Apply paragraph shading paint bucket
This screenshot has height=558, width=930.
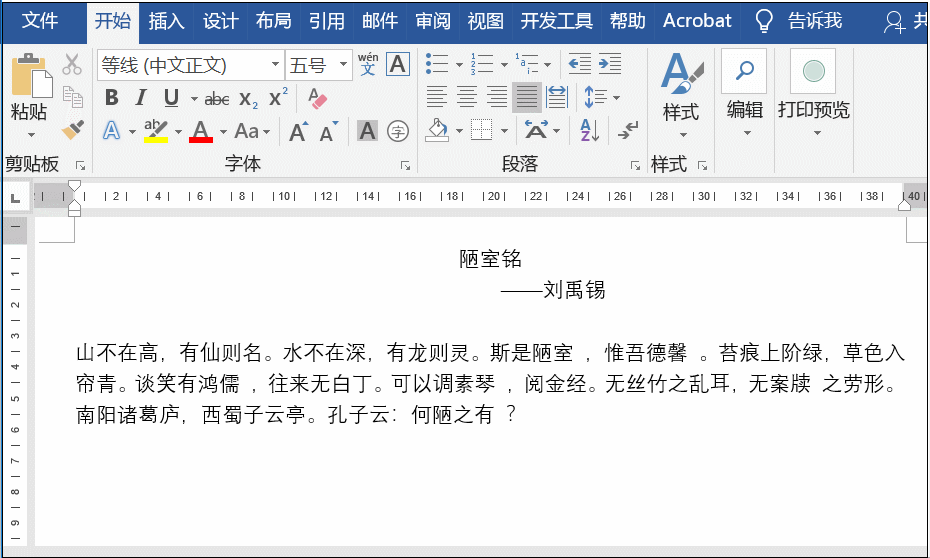click(437, 130)
